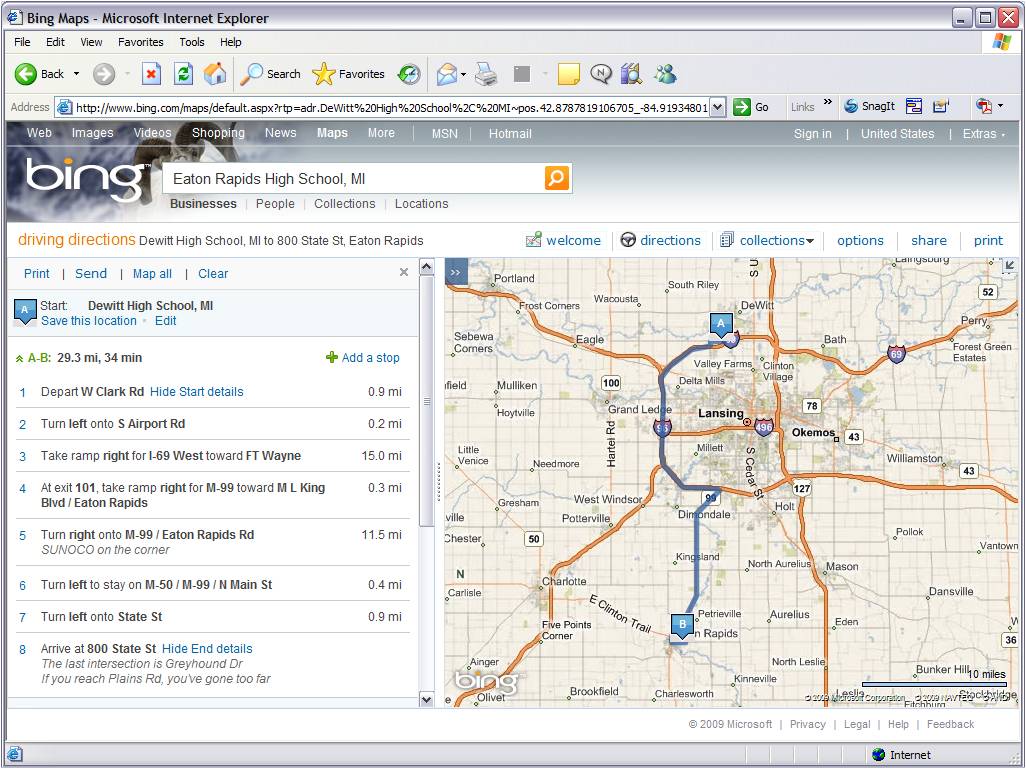Open the Back button history dropdown
Image resolution: width=1026 pixels, height=770 pixels.
[77, 74]
